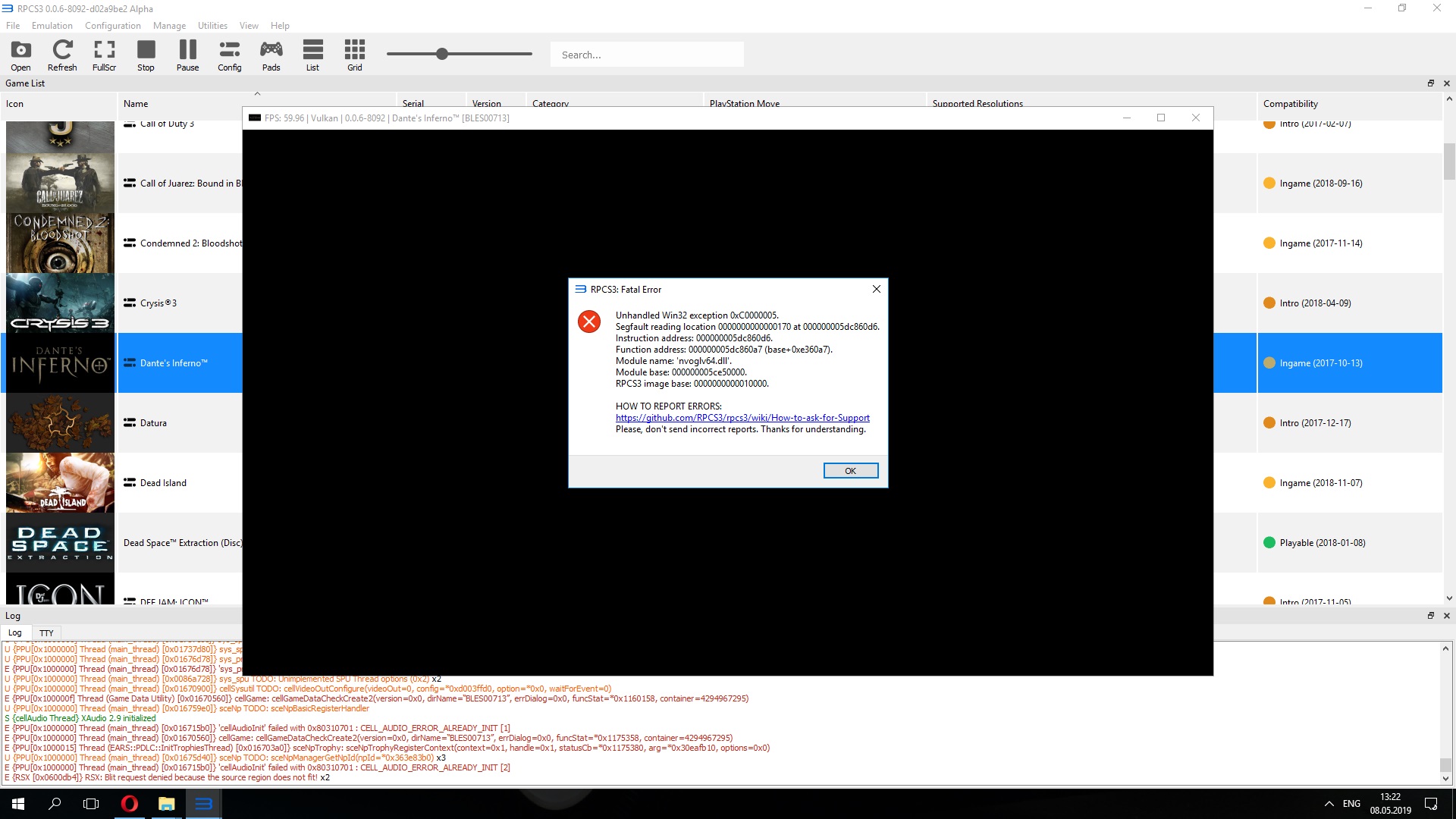Viewport: 1456px width, 819px height.
Task: Sort by Name column header
Action: click(x=257, y=104)
